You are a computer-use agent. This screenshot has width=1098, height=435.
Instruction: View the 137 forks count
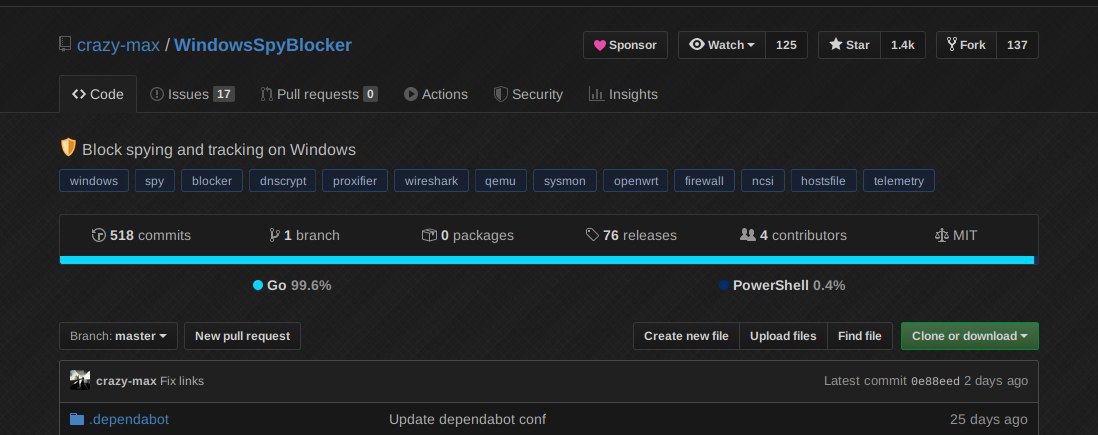point(1017,45)
